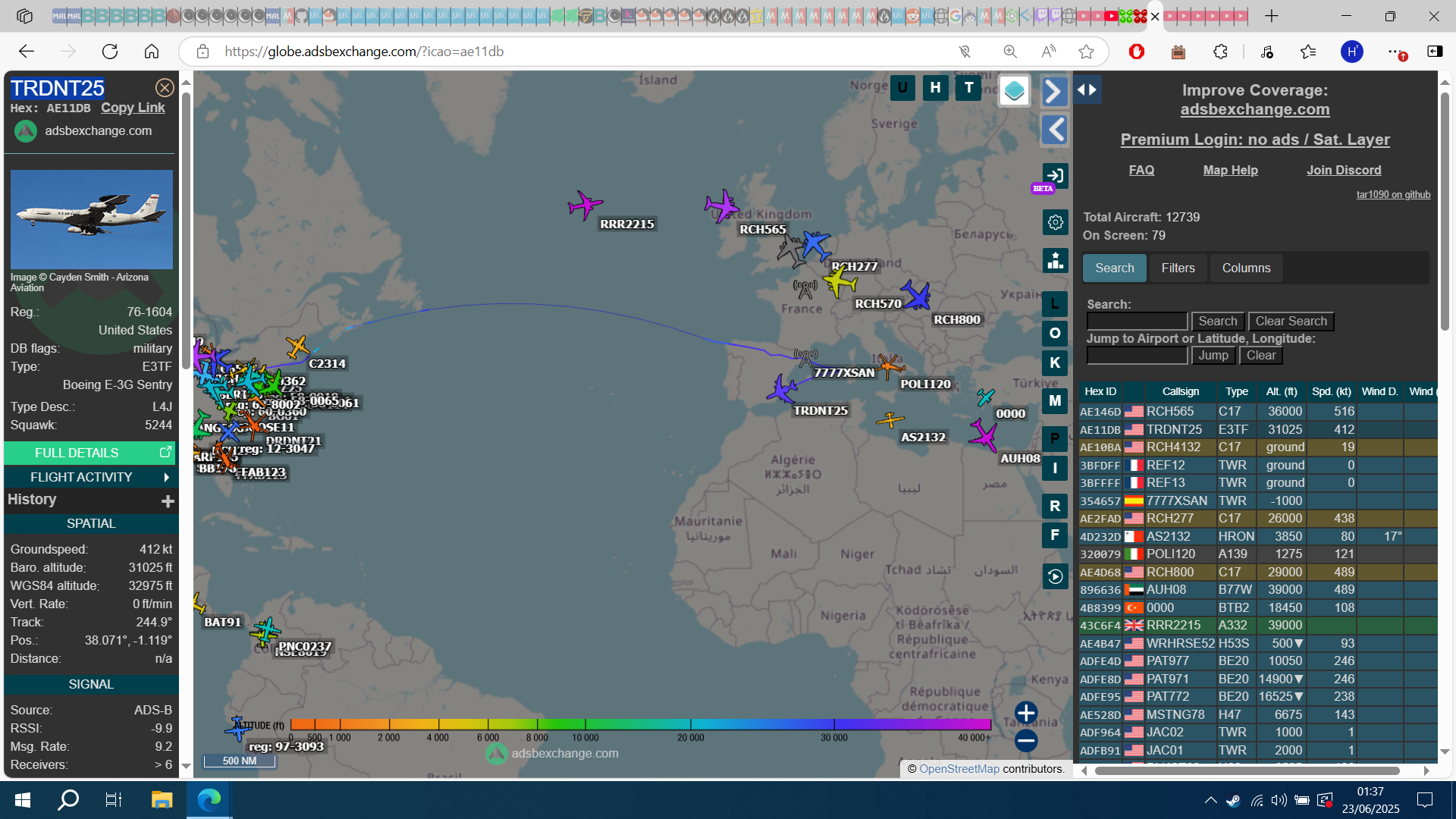Open the statistics podium icon
The height and width of the screenshot is (819, 1456).
[x=1056, y=260]
